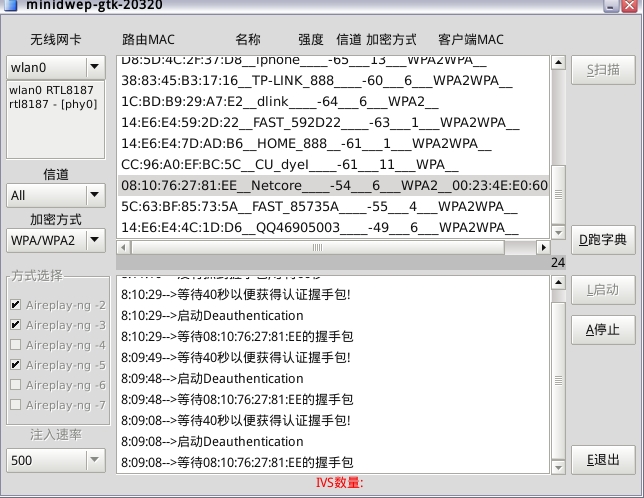The image size is (644, 498).
Task: Click the network list scroll-up arrow
Action: click(558, 64)
